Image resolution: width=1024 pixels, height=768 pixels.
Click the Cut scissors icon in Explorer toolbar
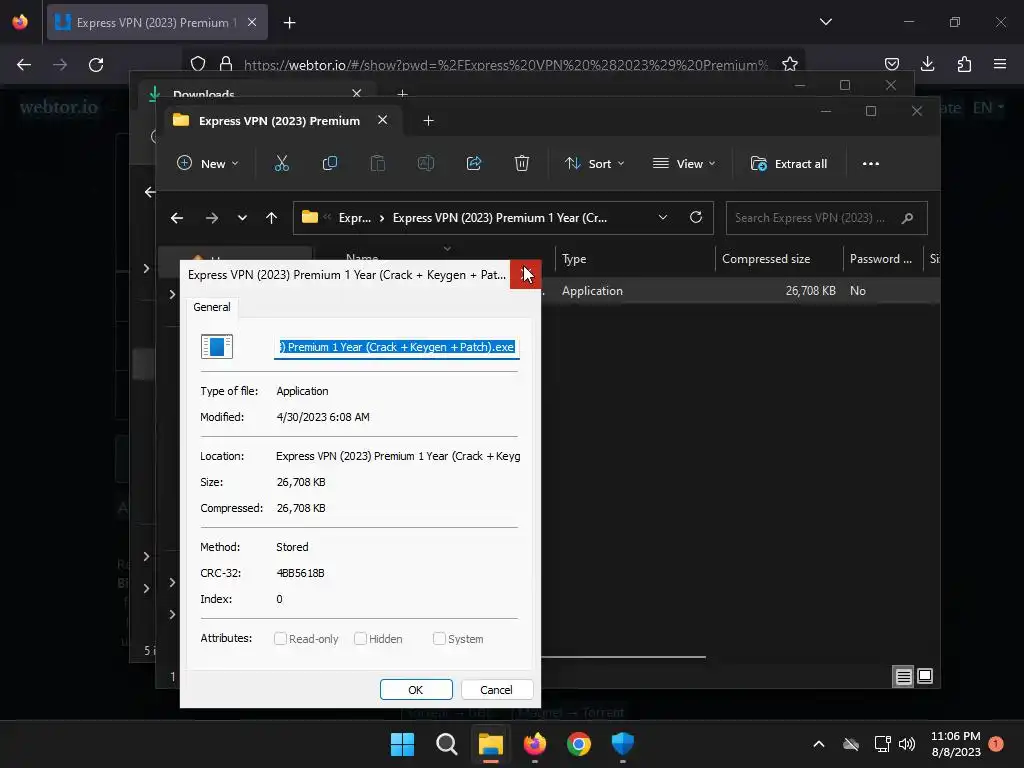281,163
